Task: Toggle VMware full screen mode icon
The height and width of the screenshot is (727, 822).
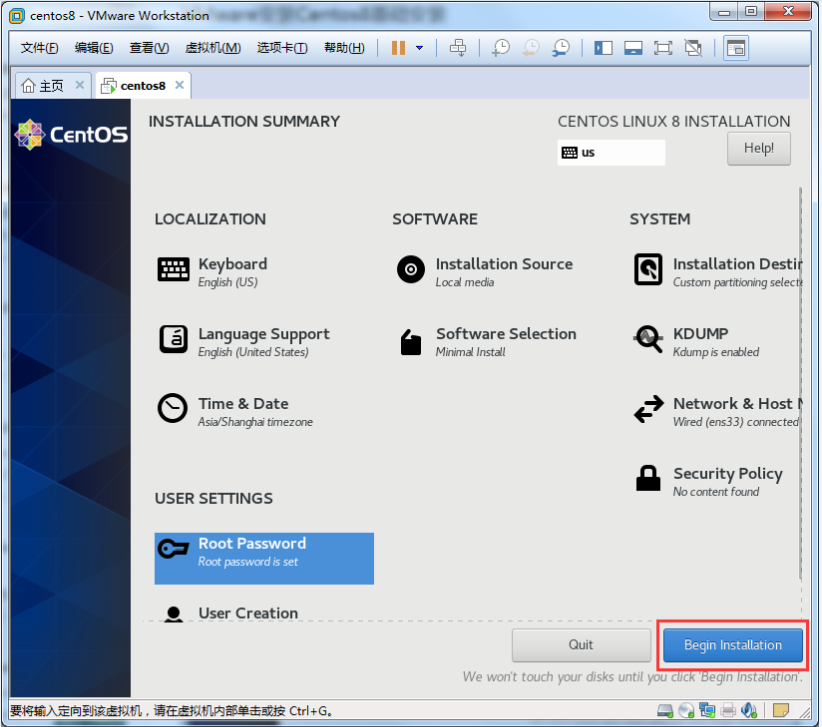Action: coord(663,48)
